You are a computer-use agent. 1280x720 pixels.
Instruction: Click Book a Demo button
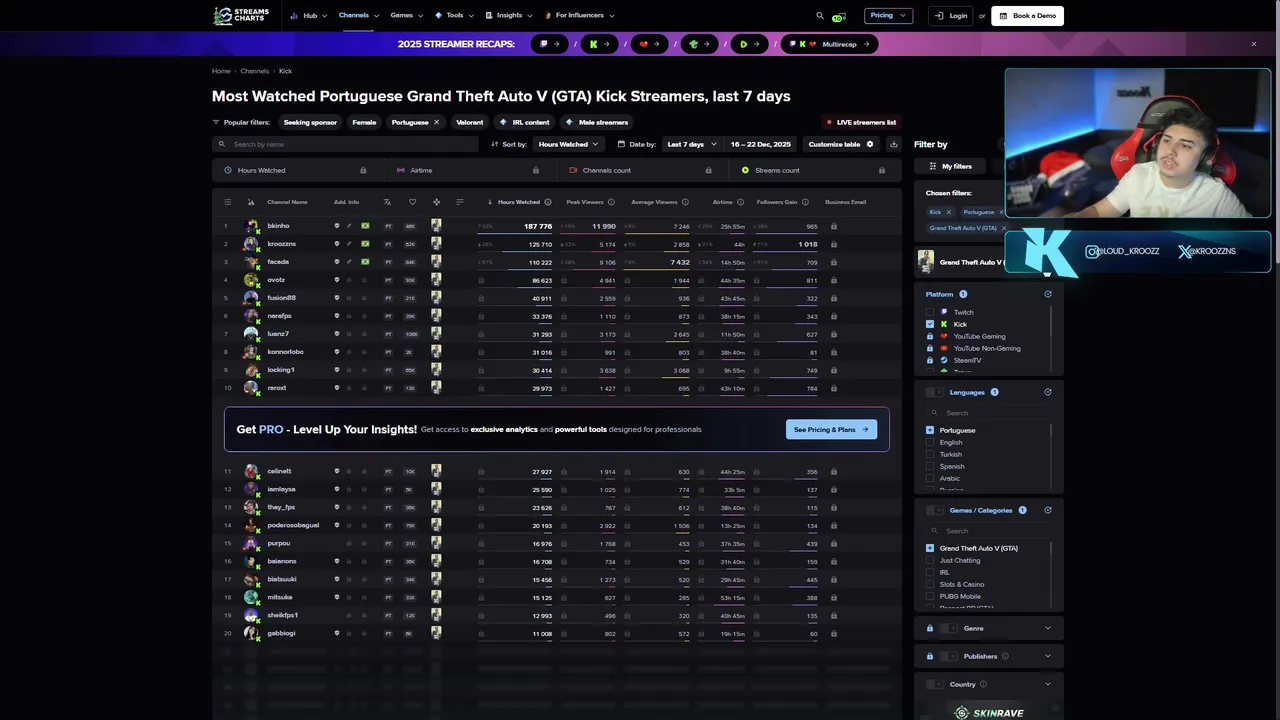tap(1027, 16)
